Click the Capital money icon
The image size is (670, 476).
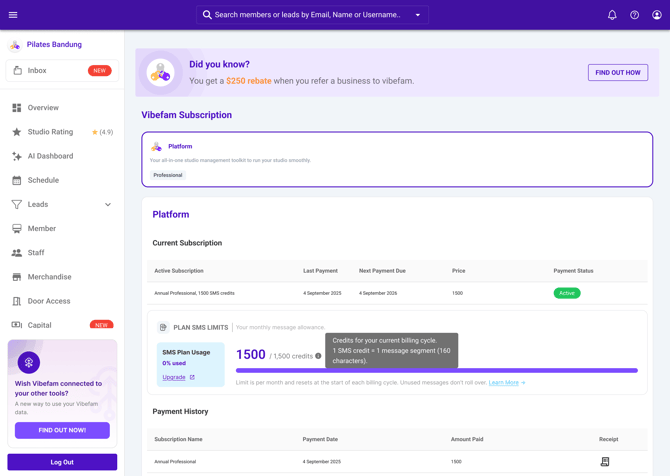pyautogui.click(x=17, y=325)
